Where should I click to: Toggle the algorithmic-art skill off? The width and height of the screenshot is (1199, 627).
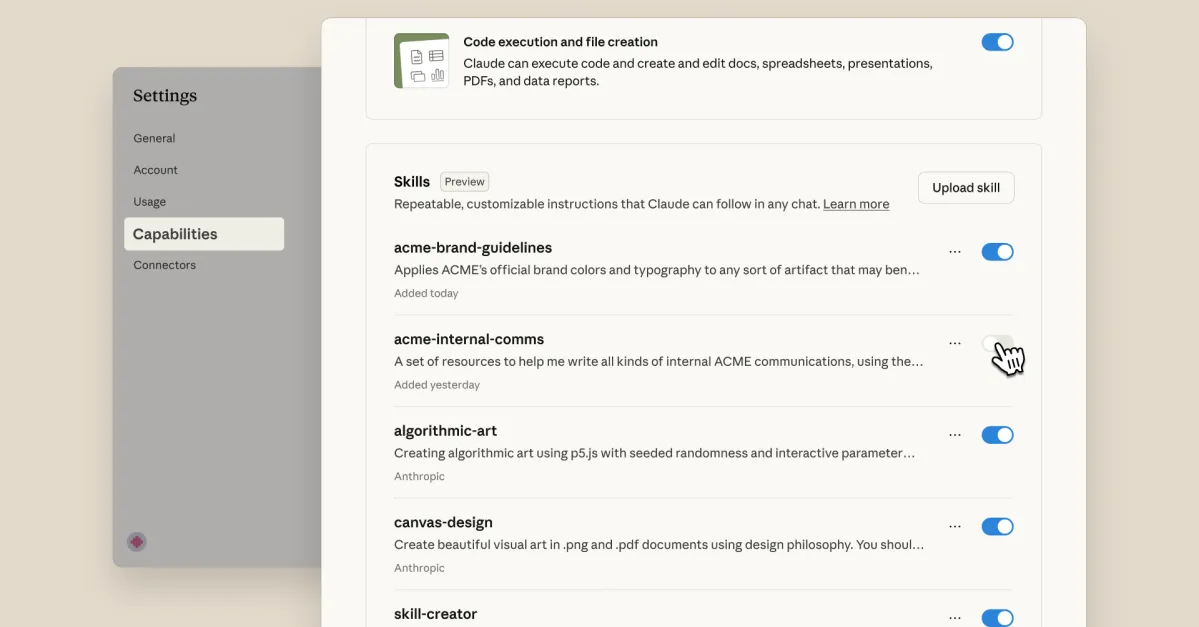pos(997,434)
